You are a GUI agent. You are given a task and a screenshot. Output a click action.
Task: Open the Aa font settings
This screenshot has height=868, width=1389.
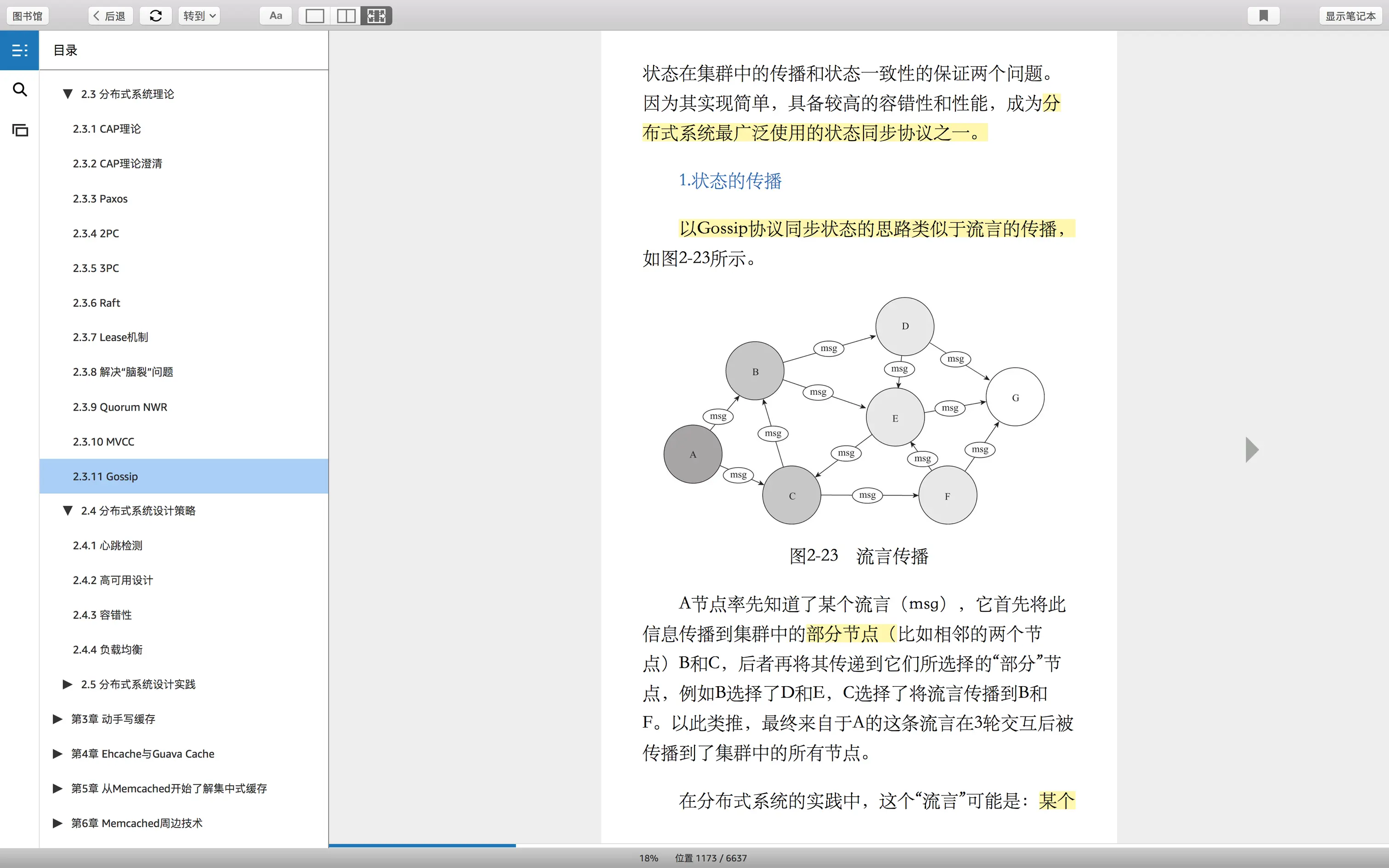pos(276,16)
